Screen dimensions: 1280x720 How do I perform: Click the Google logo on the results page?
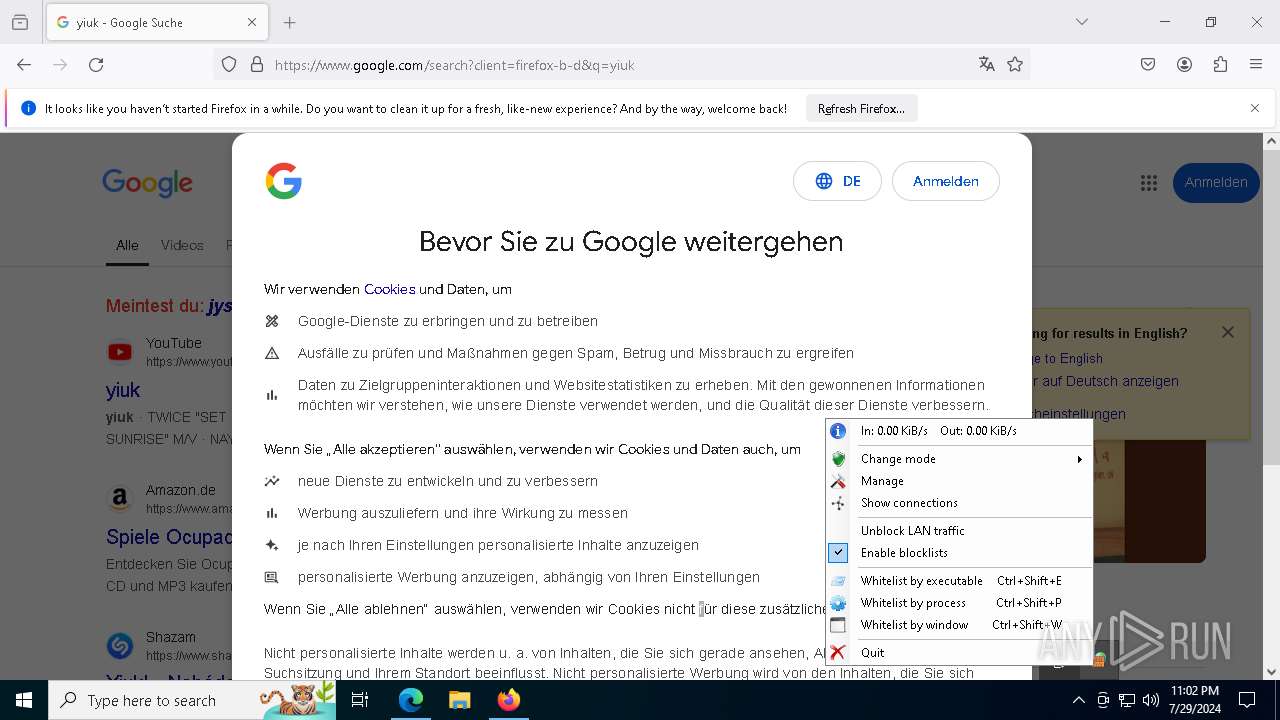click(x=147, y=183)
